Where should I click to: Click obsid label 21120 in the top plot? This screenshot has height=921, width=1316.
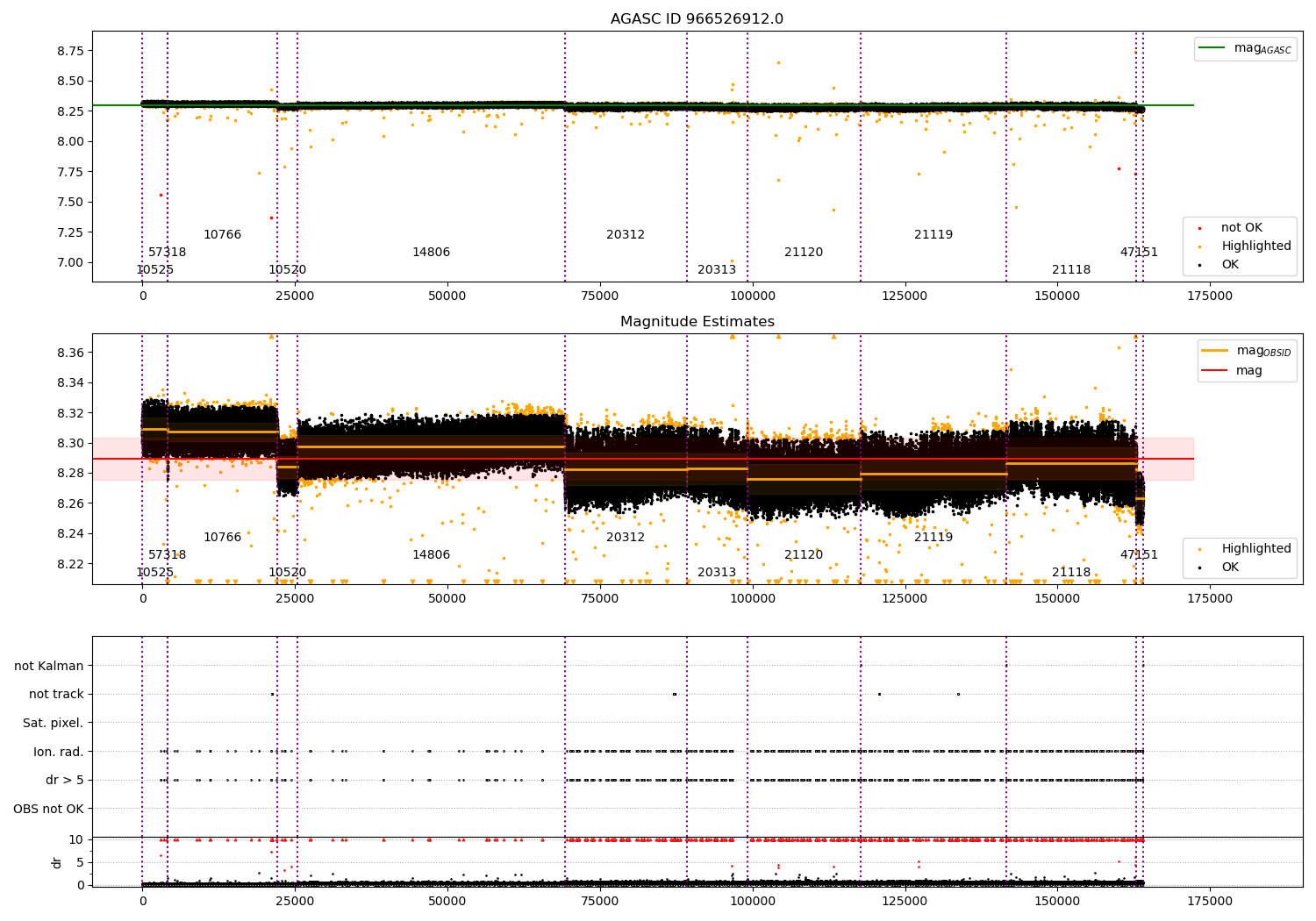click(x=804, y=253)
